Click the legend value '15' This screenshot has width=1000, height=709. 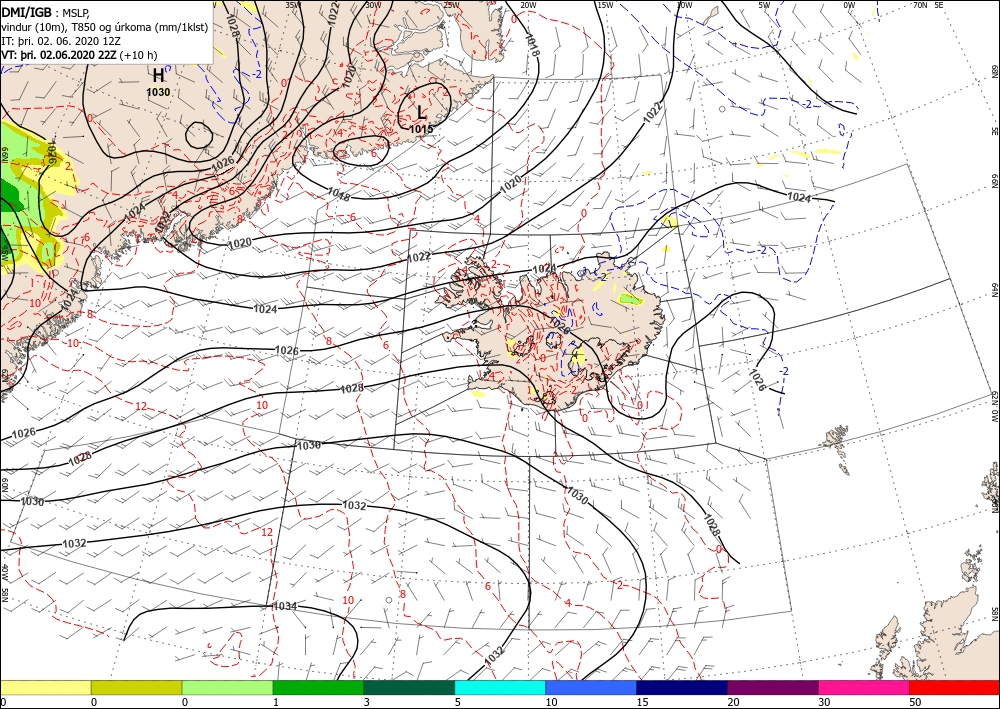[x=643, y=702]
